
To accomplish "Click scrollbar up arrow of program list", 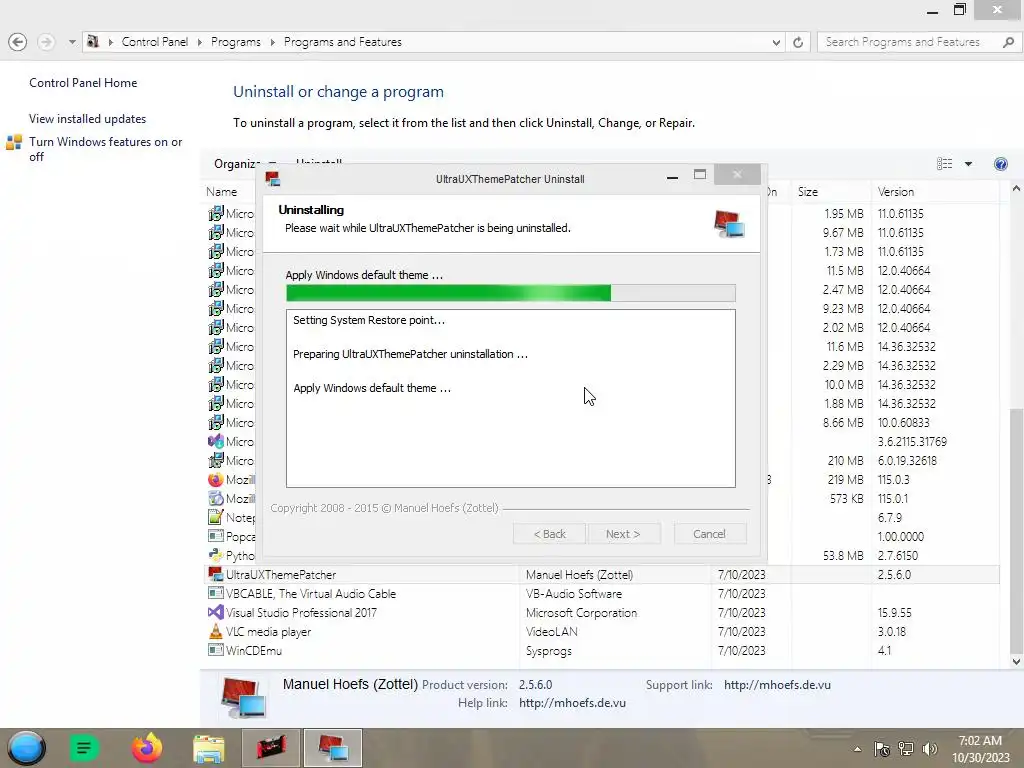I will [x=1016, y=189].
